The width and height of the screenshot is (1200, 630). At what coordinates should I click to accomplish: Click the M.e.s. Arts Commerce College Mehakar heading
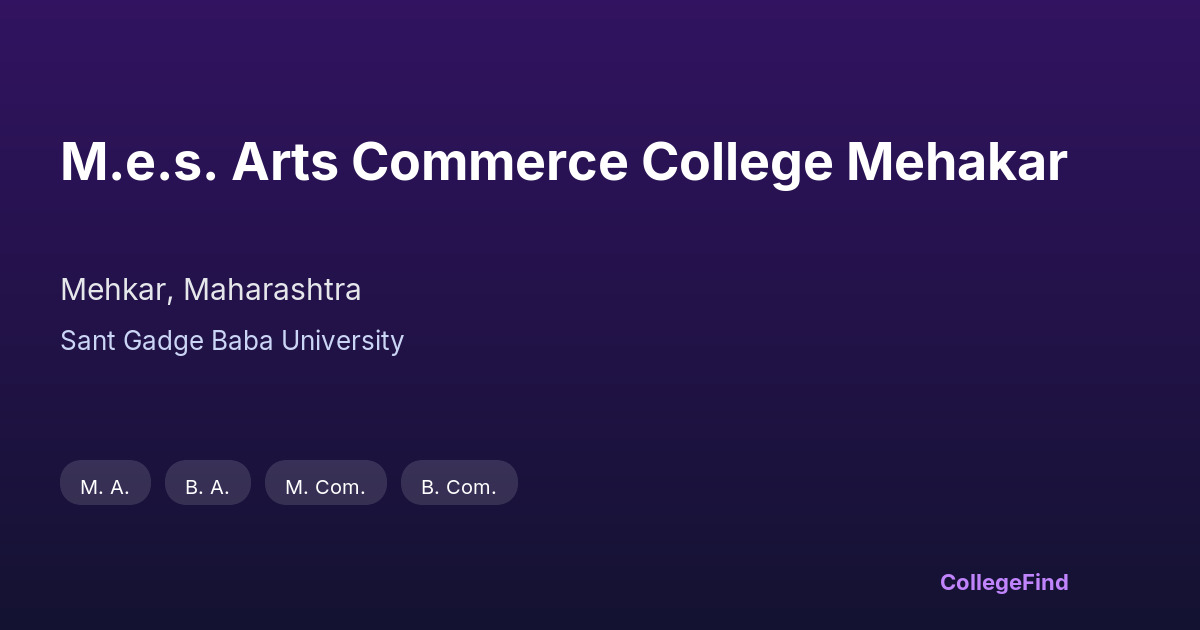(563, 162)
